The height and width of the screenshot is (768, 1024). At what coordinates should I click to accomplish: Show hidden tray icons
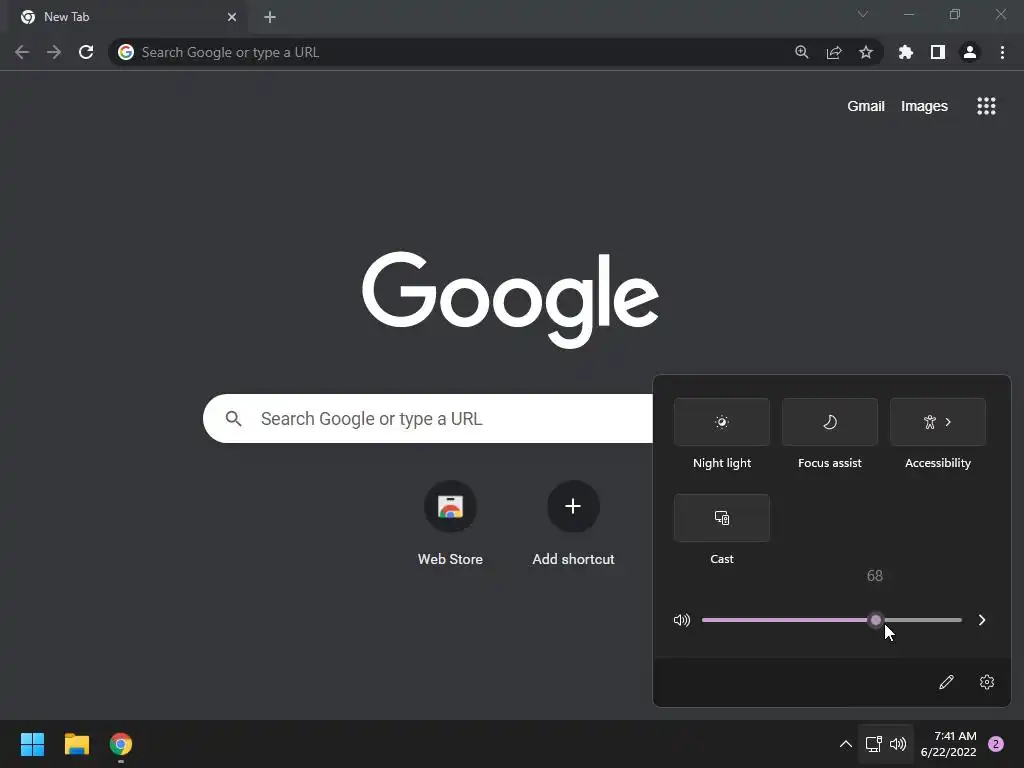click(846, 744)
